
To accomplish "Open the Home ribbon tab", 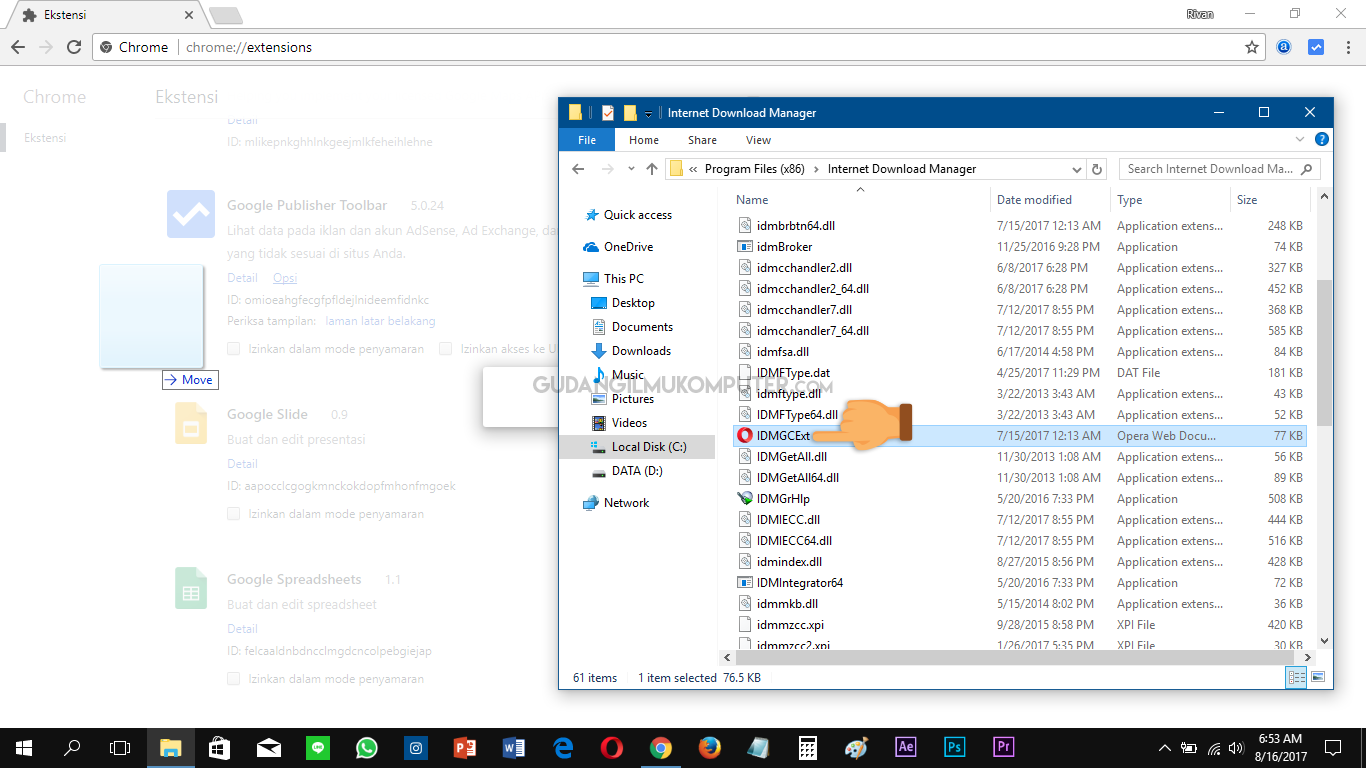I will click(x=644, y=140).
